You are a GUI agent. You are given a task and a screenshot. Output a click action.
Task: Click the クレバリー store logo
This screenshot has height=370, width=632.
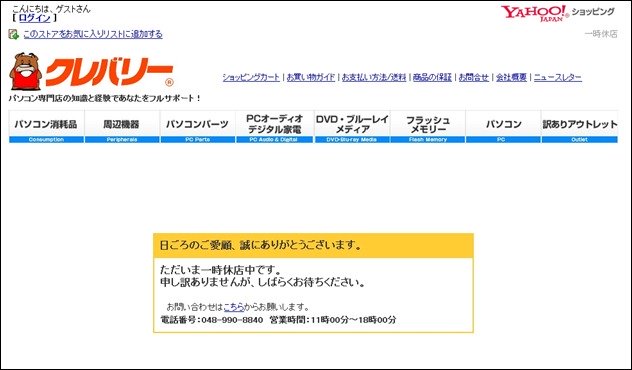click(92, 71)
